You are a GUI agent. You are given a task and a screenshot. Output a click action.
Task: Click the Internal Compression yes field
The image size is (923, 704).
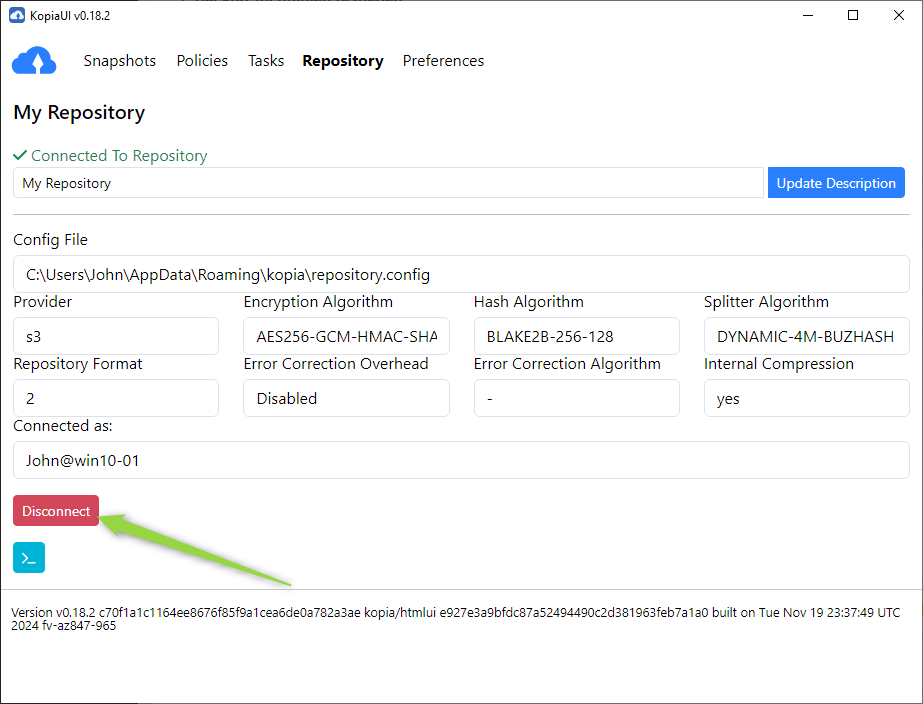(807, 399)
